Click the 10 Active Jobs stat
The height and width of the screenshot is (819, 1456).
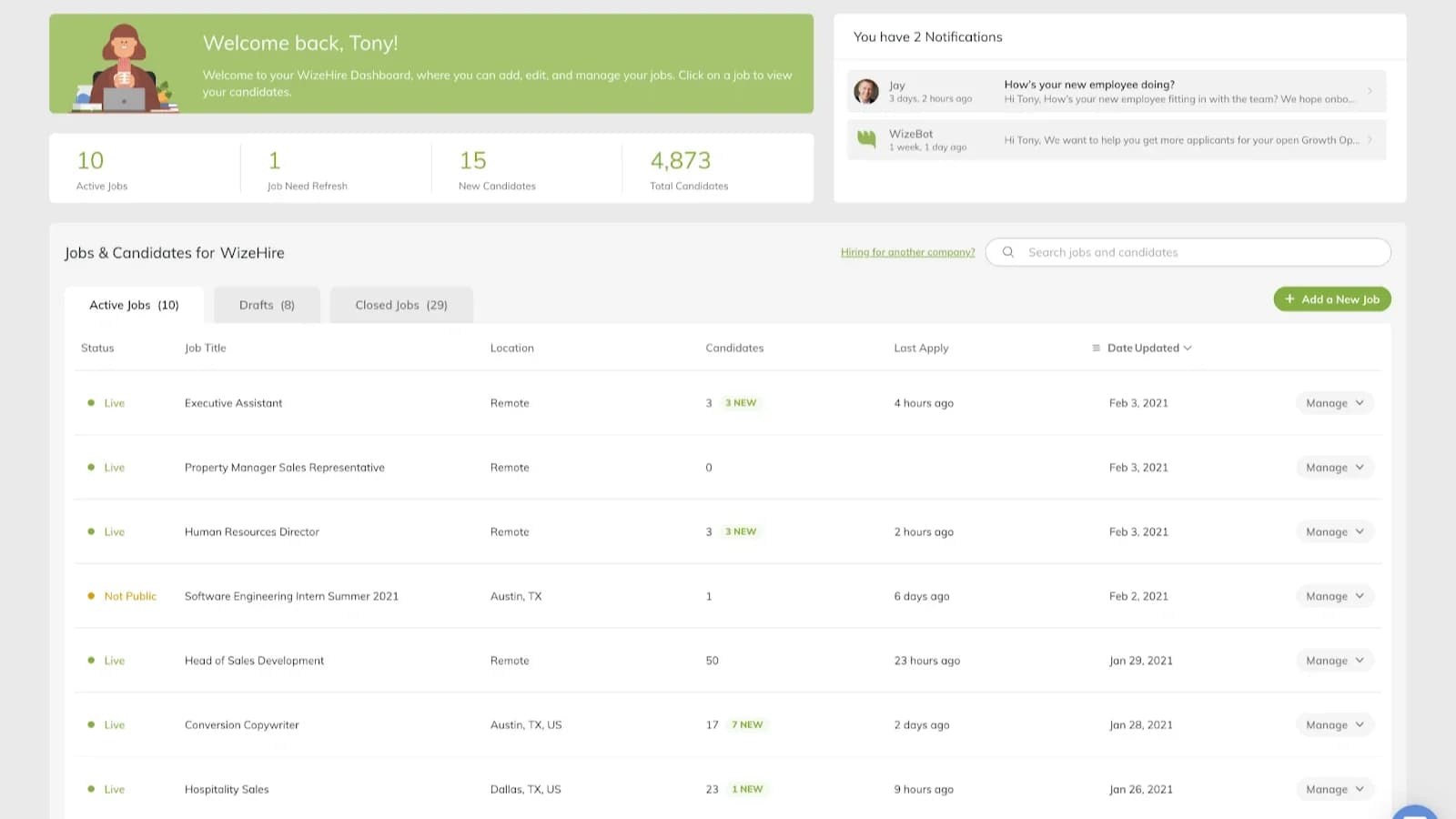102,170
